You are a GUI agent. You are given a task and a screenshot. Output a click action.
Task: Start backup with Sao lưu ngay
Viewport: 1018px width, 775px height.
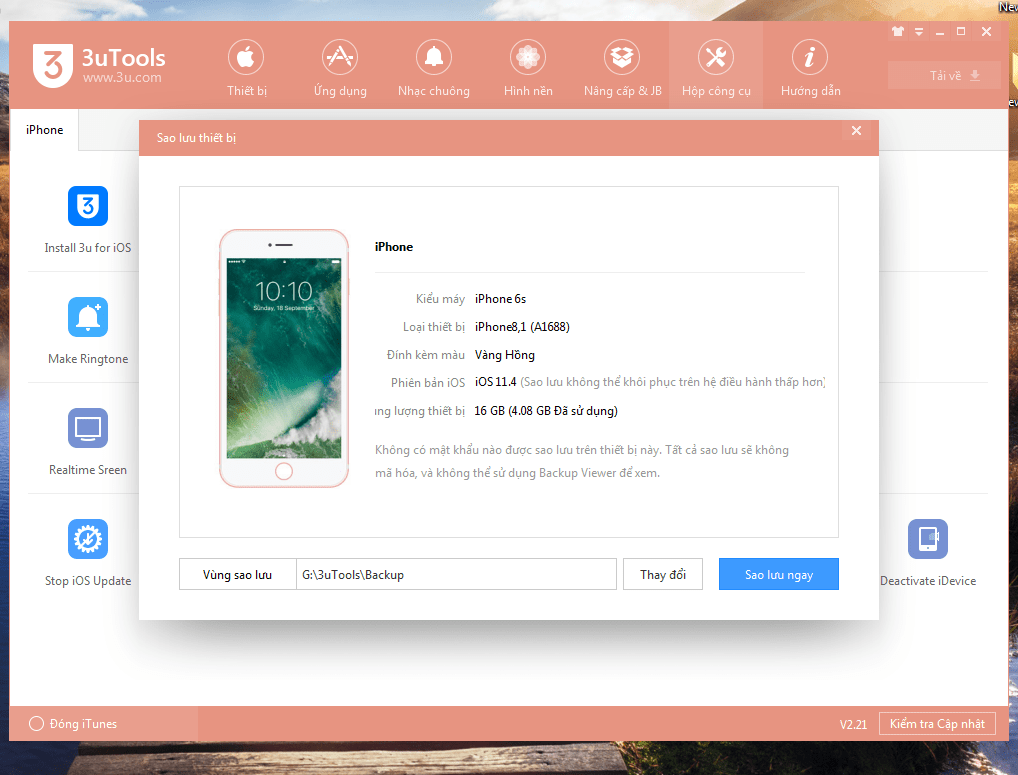tap(778, 574)
